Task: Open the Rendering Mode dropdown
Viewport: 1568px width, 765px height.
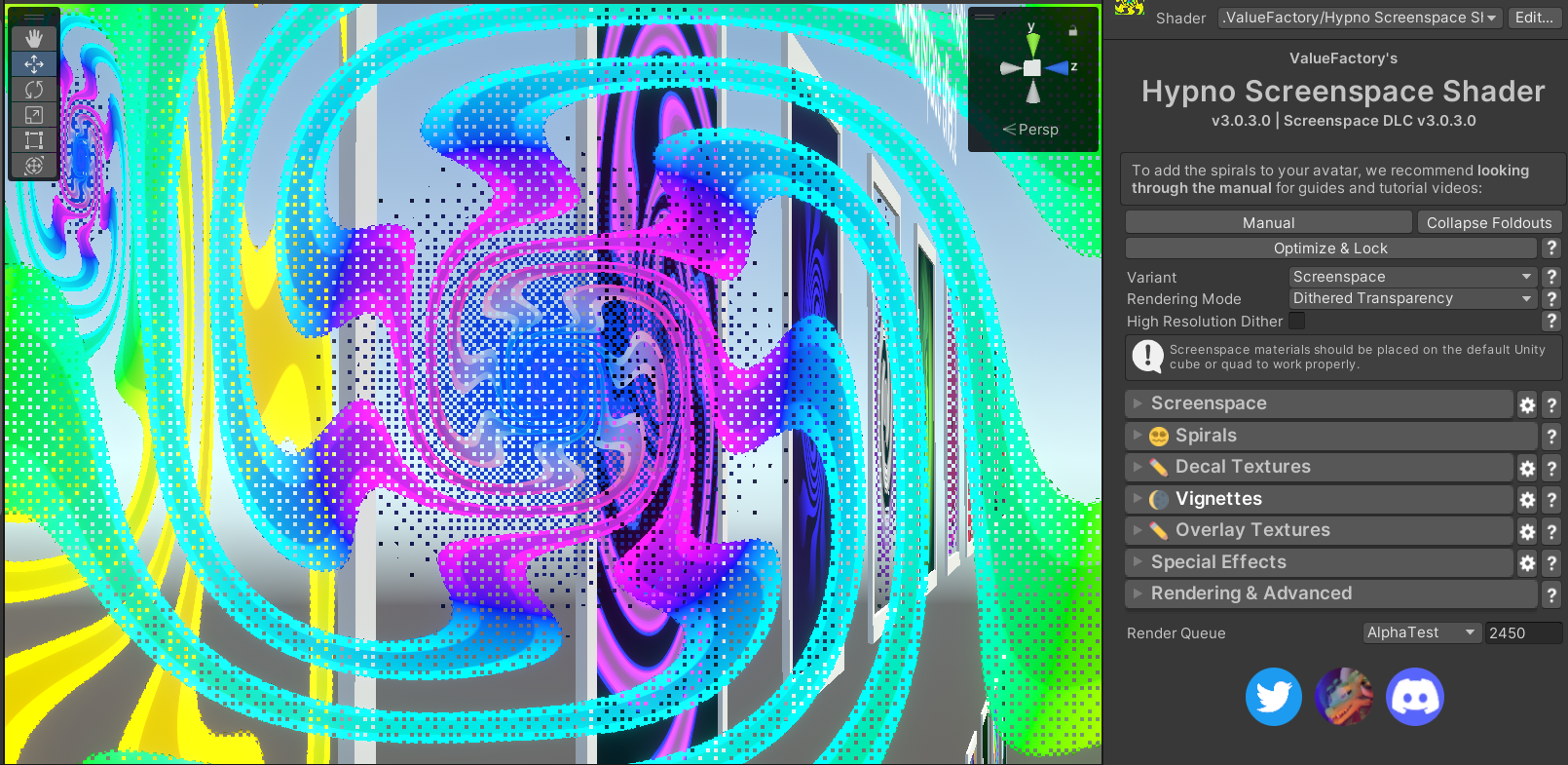Action: [x=1412, y=298]
